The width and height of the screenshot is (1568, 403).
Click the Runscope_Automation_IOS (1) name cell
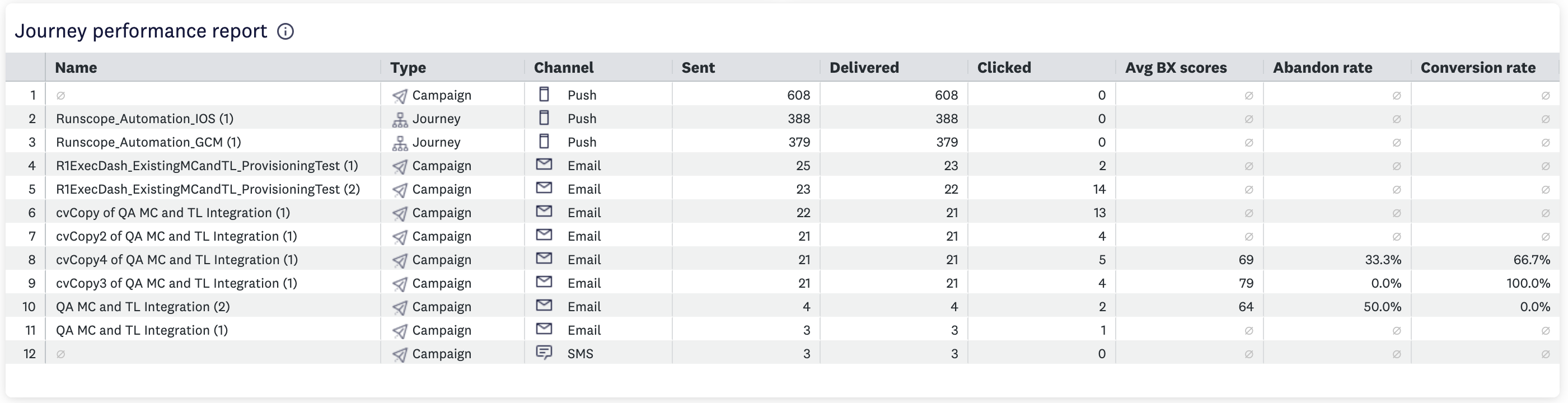click(145, 119)
